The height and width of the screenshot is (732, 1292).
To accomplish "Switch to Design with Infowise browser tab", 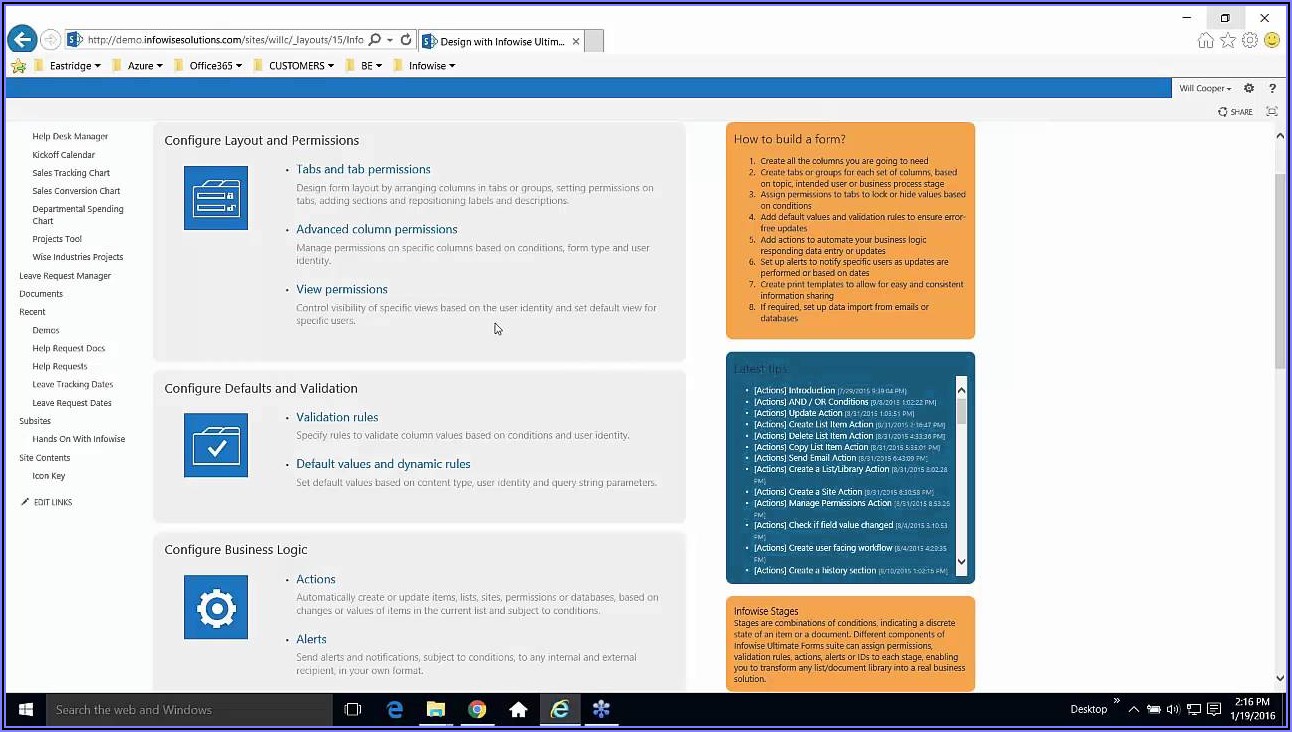I will (500, 41).
